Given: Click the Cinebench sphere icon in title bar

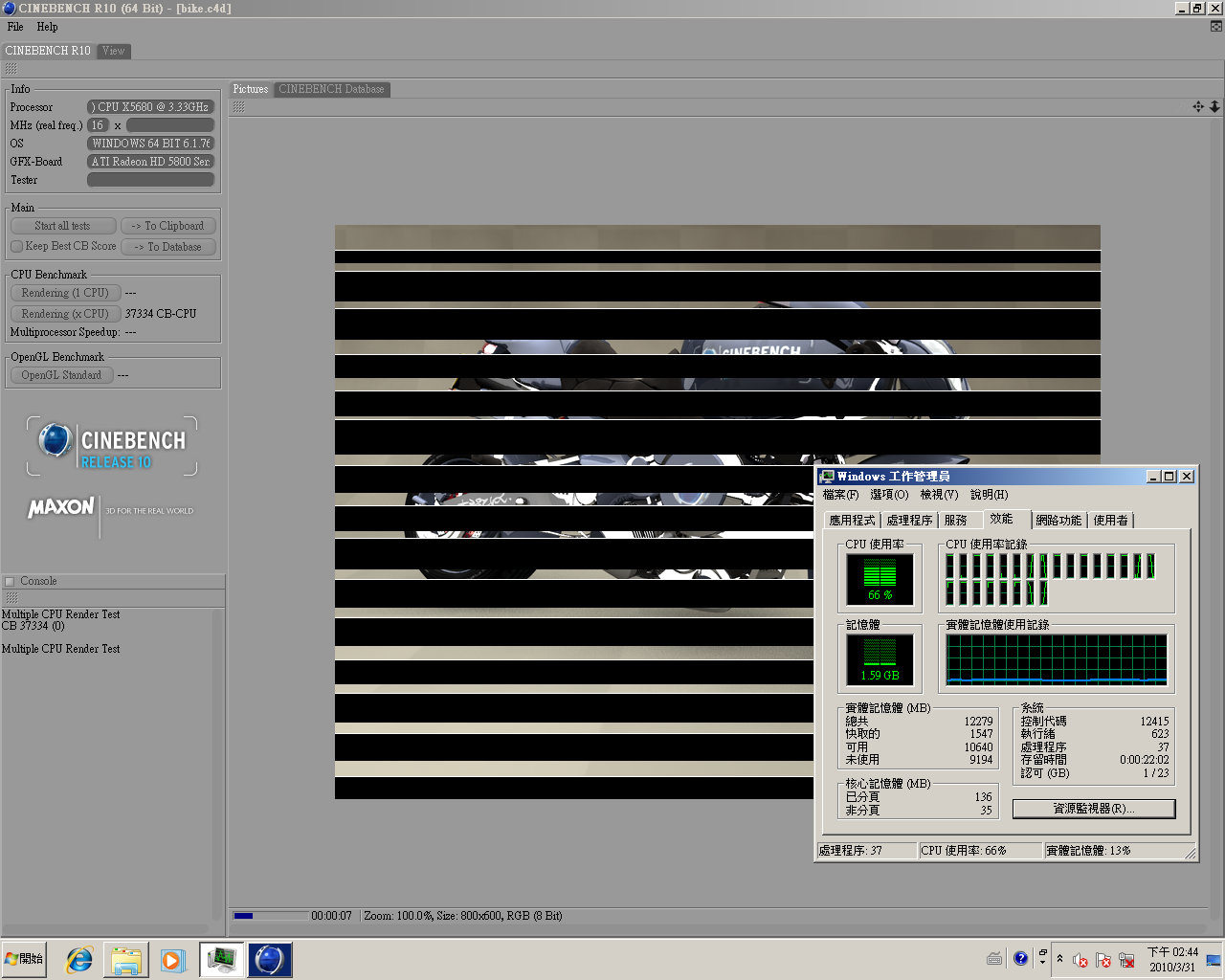Looking at the screenshot, I should 9,8.
